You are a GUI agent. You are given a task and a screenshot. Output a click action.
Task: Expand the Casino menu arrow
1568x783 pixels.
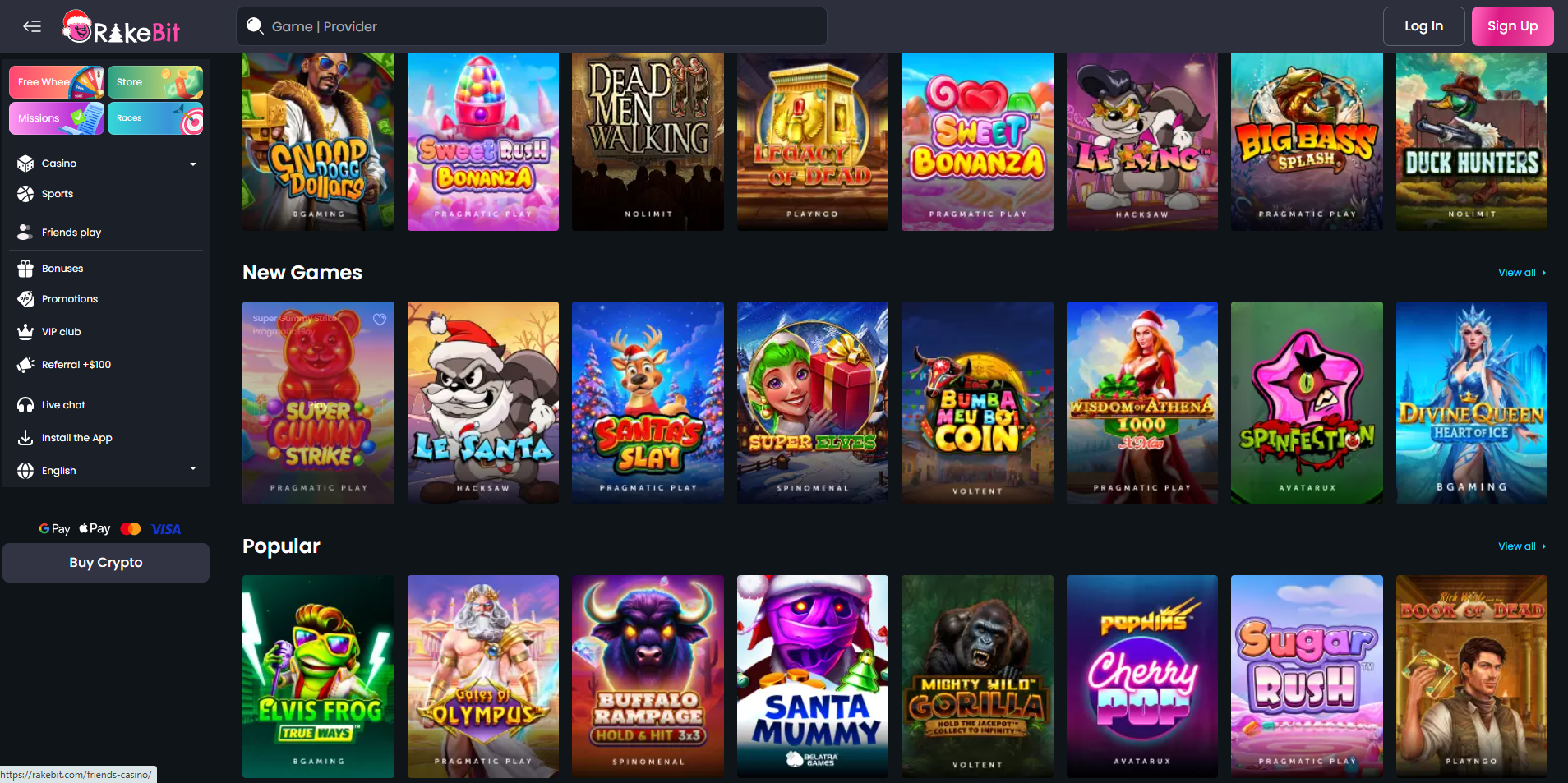(193, 164)
